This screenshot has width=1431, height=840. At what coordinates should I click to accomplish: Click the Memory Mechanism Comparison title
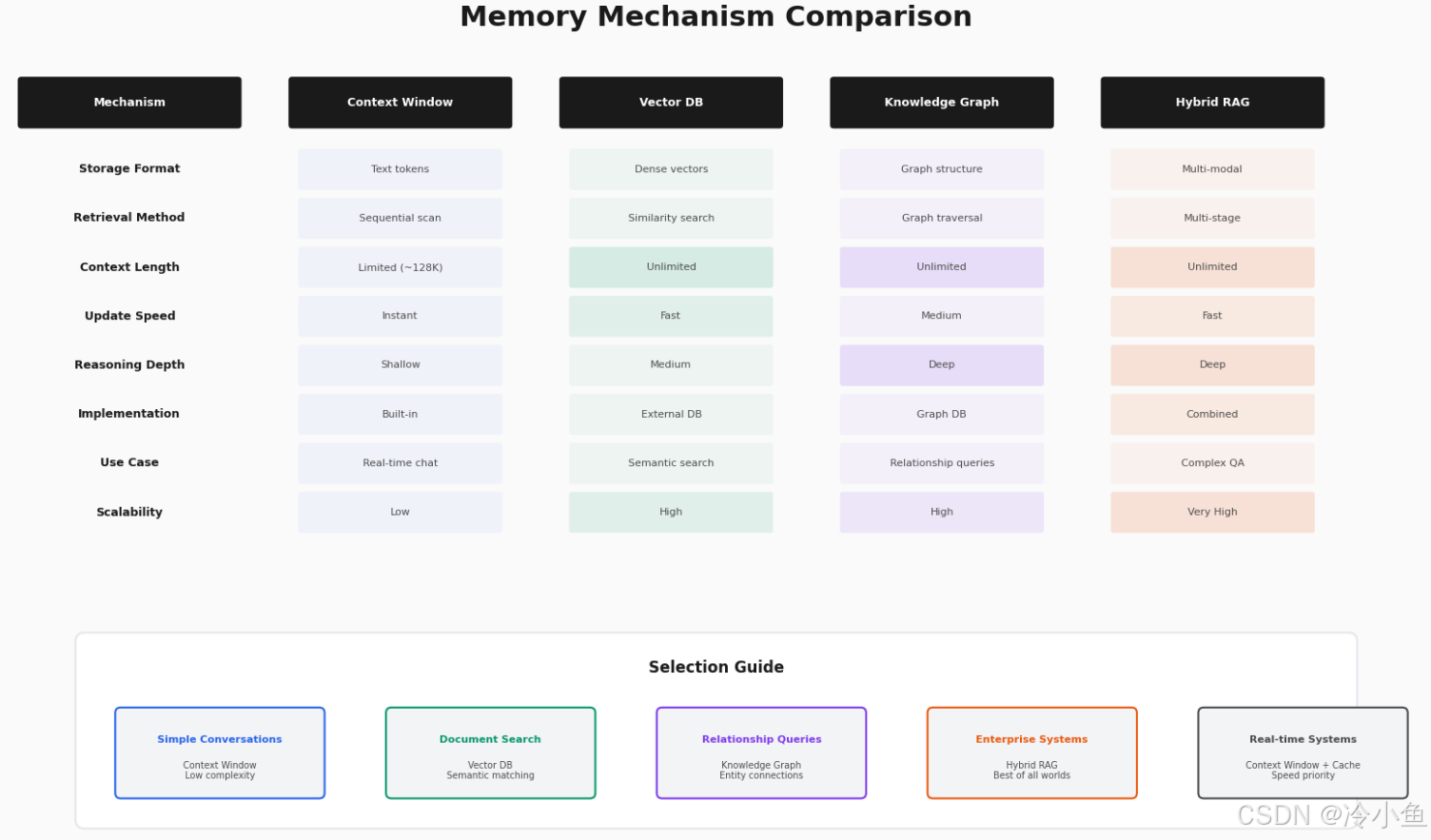click(715, 16)
